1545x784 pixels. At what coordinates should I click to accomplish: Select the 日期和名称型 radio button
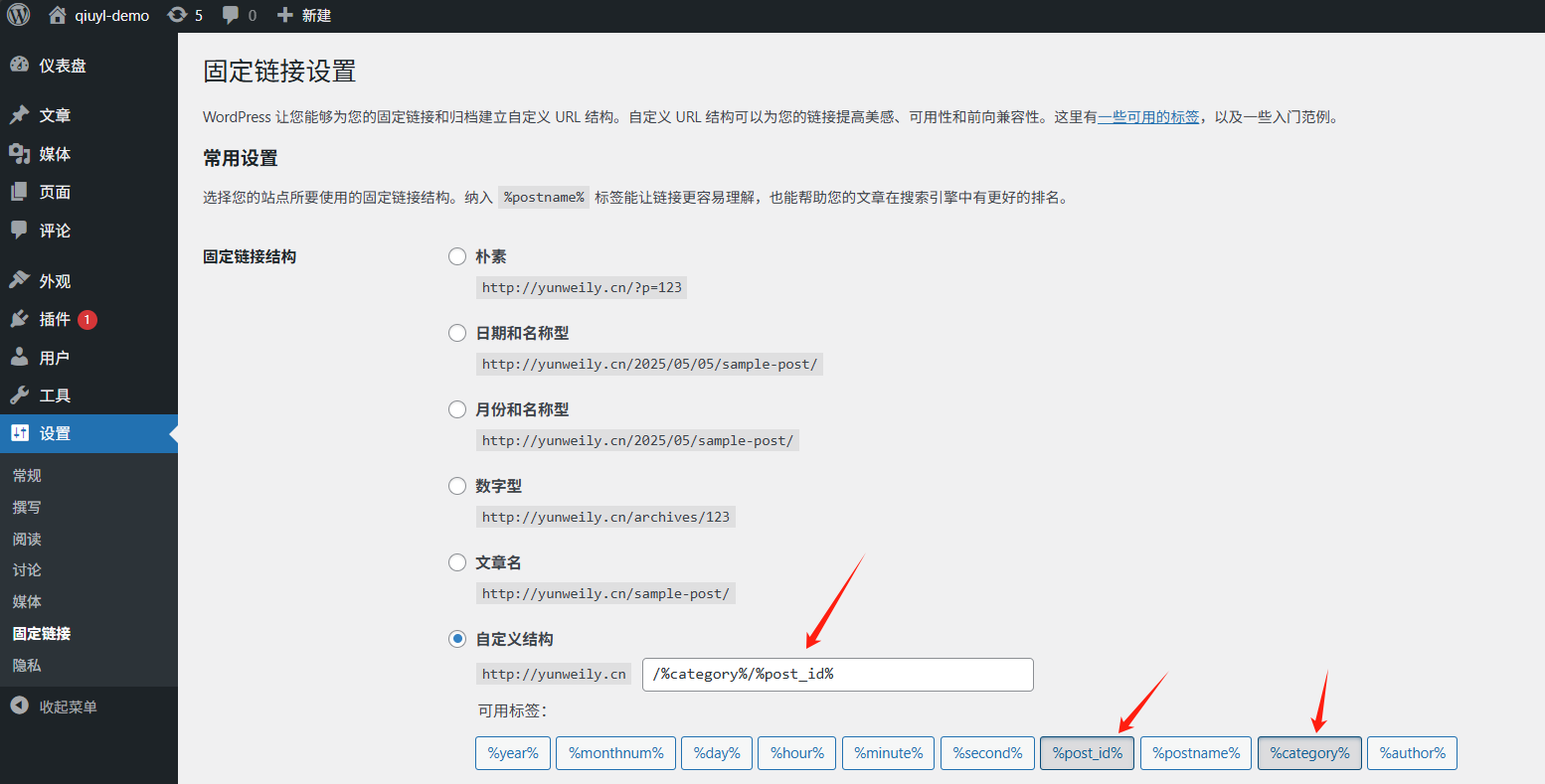457,333
